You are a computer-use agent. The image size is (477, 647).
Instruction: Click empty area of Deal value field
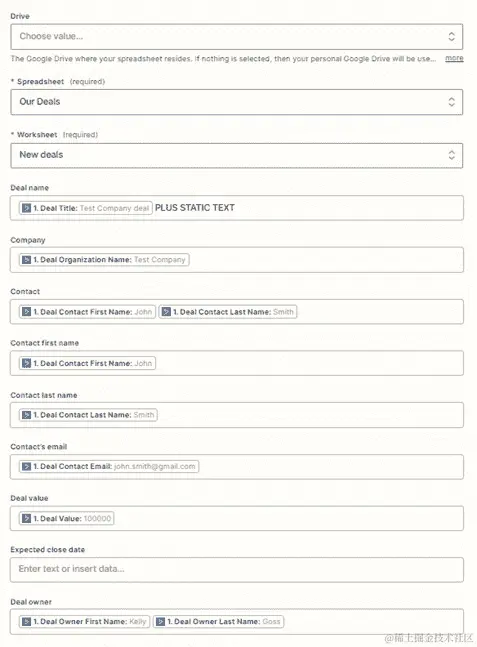[289, 518]
